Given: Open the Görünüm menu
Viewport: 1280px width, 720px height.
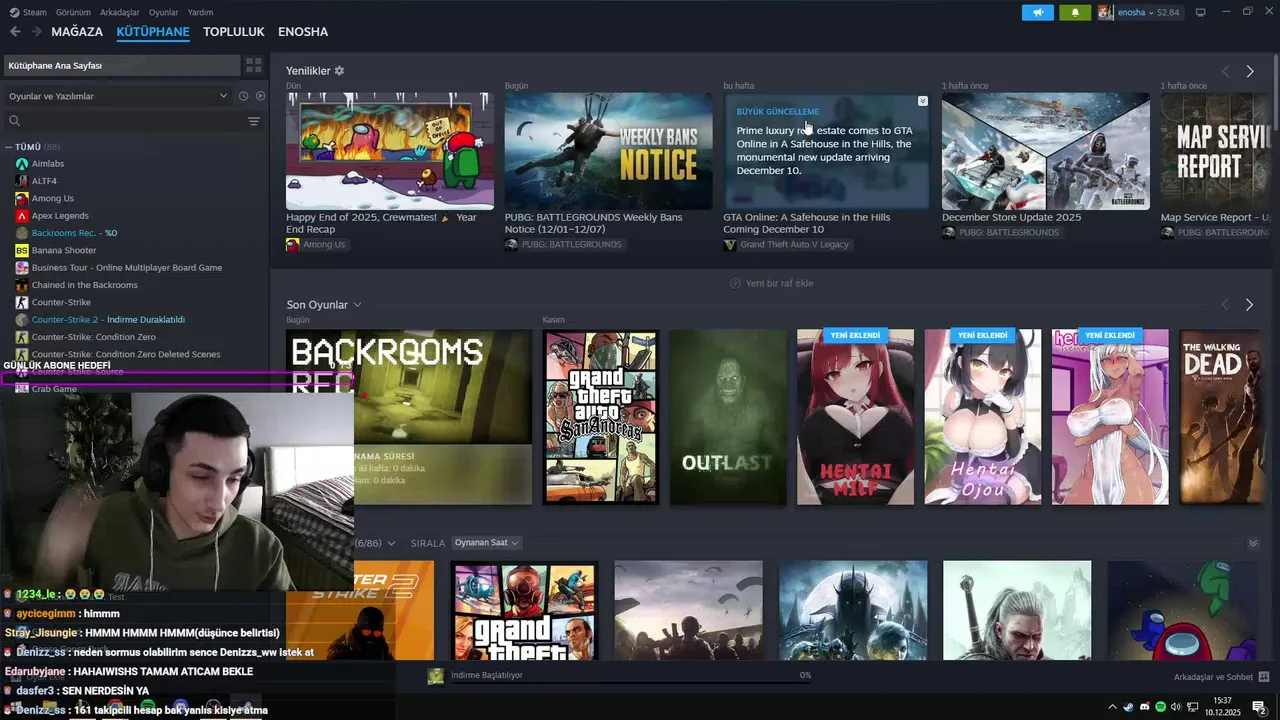Looking at the screenshot, I should tap(73, 12).
